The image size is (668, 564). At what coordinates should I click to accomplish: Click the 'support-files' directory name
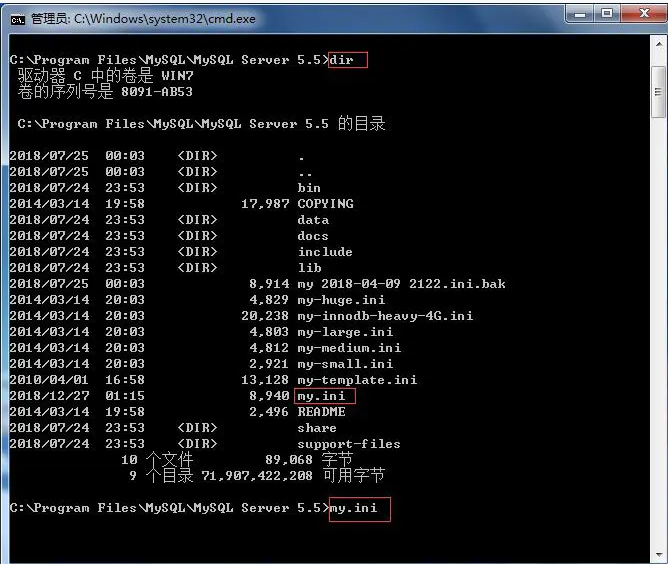349,444
